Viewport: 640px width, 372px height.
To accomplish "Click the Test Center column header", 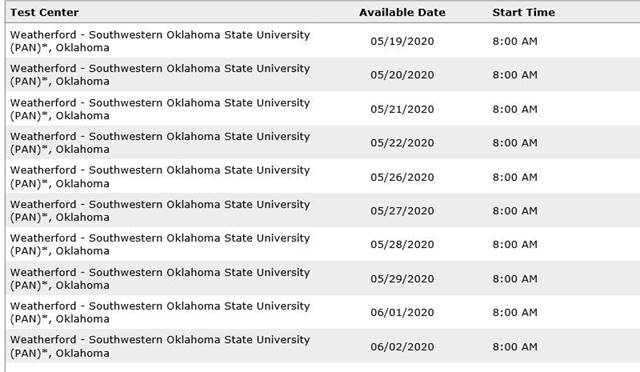I will (x=44, y=13).
